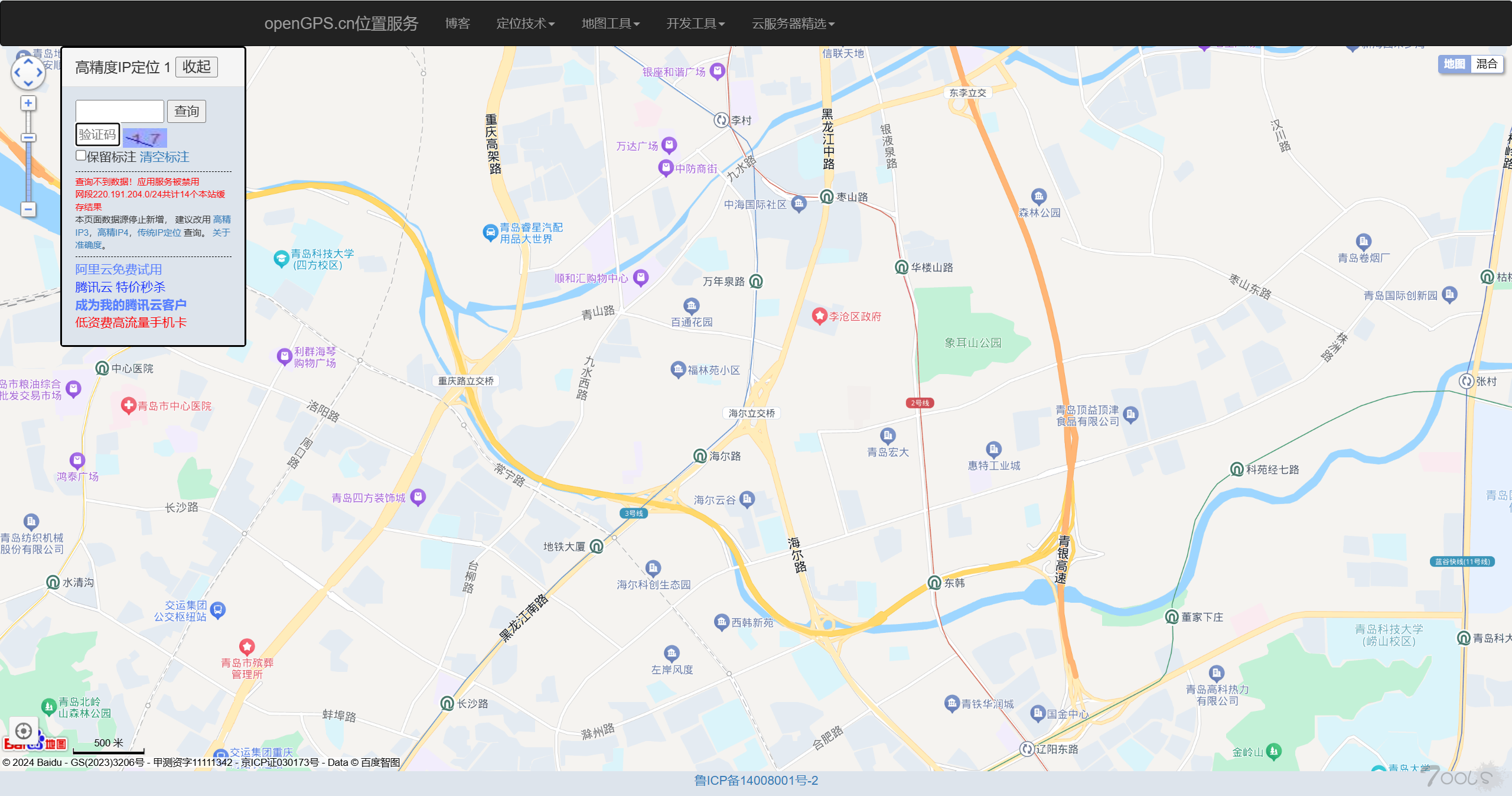
Task: Select the 枣山路 metro station icon
Action: tap(827, 196)
